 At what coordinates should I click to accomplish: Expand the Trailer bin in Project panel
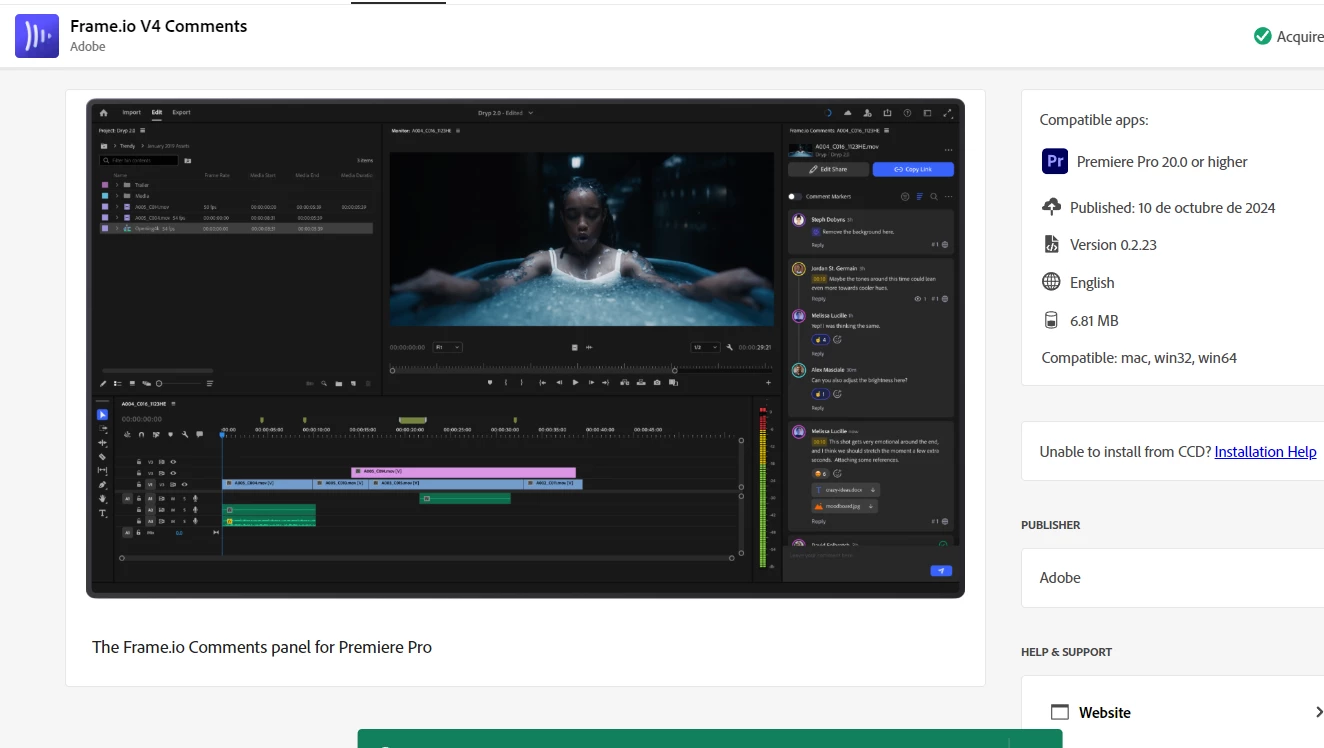[x=116, y=185]
